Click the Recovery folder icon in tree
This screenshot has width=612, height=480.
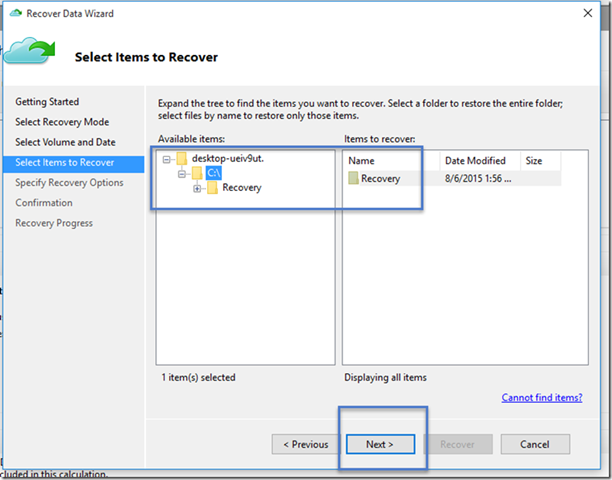[212, 188]
